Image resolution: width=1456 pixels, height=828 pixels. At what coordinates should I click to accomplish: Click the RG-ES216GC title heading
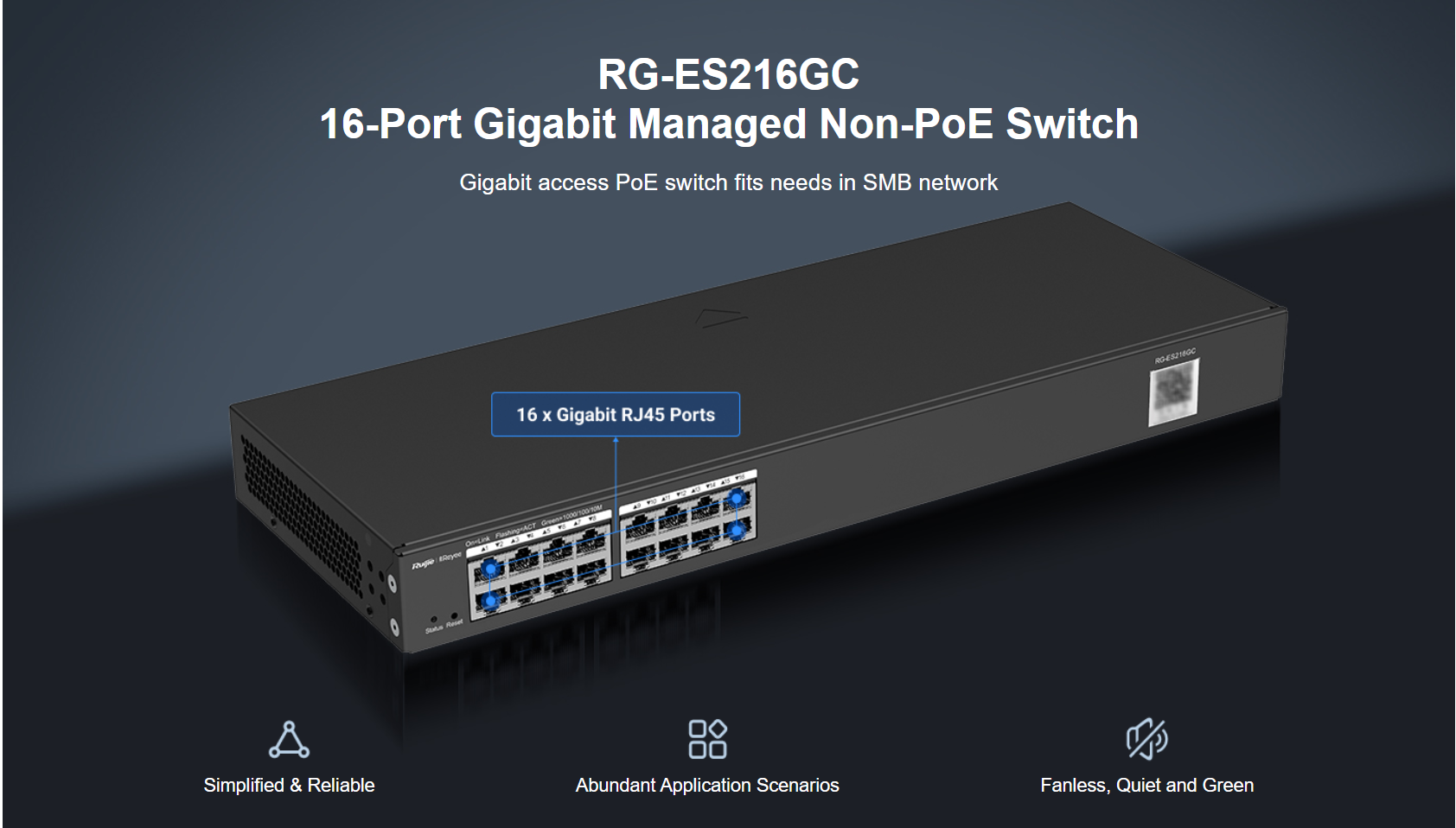coord(729,74)
